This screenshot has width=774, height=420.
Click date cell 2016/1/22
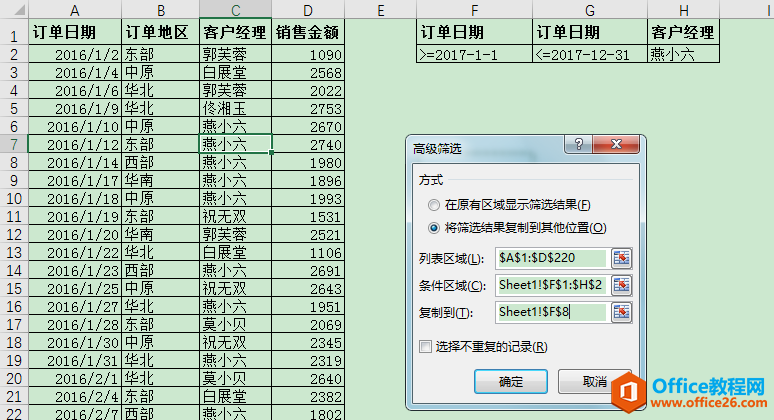[x=75, y=252]
